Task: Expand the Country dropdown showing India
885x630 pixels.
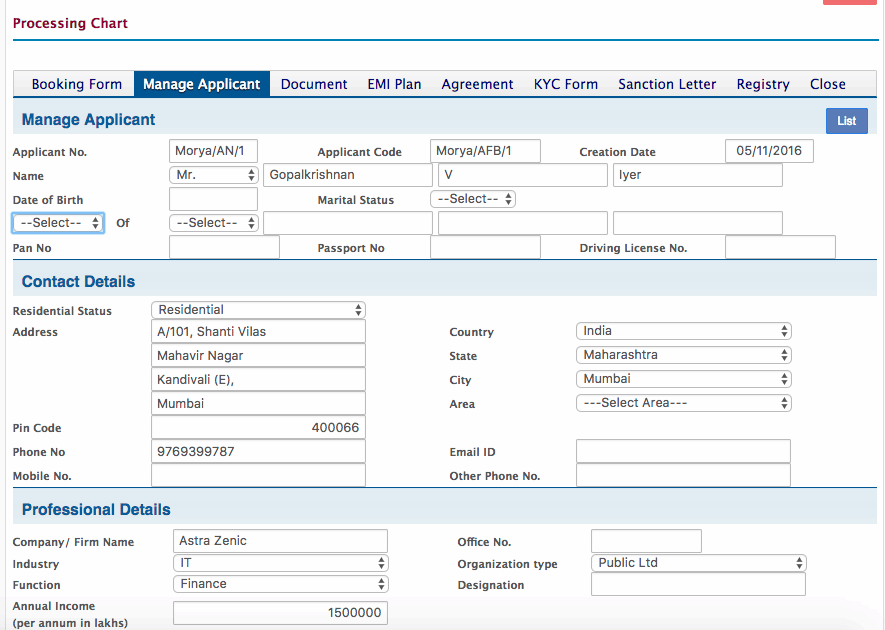Action: pyautogui.click(x=682, y=330)
